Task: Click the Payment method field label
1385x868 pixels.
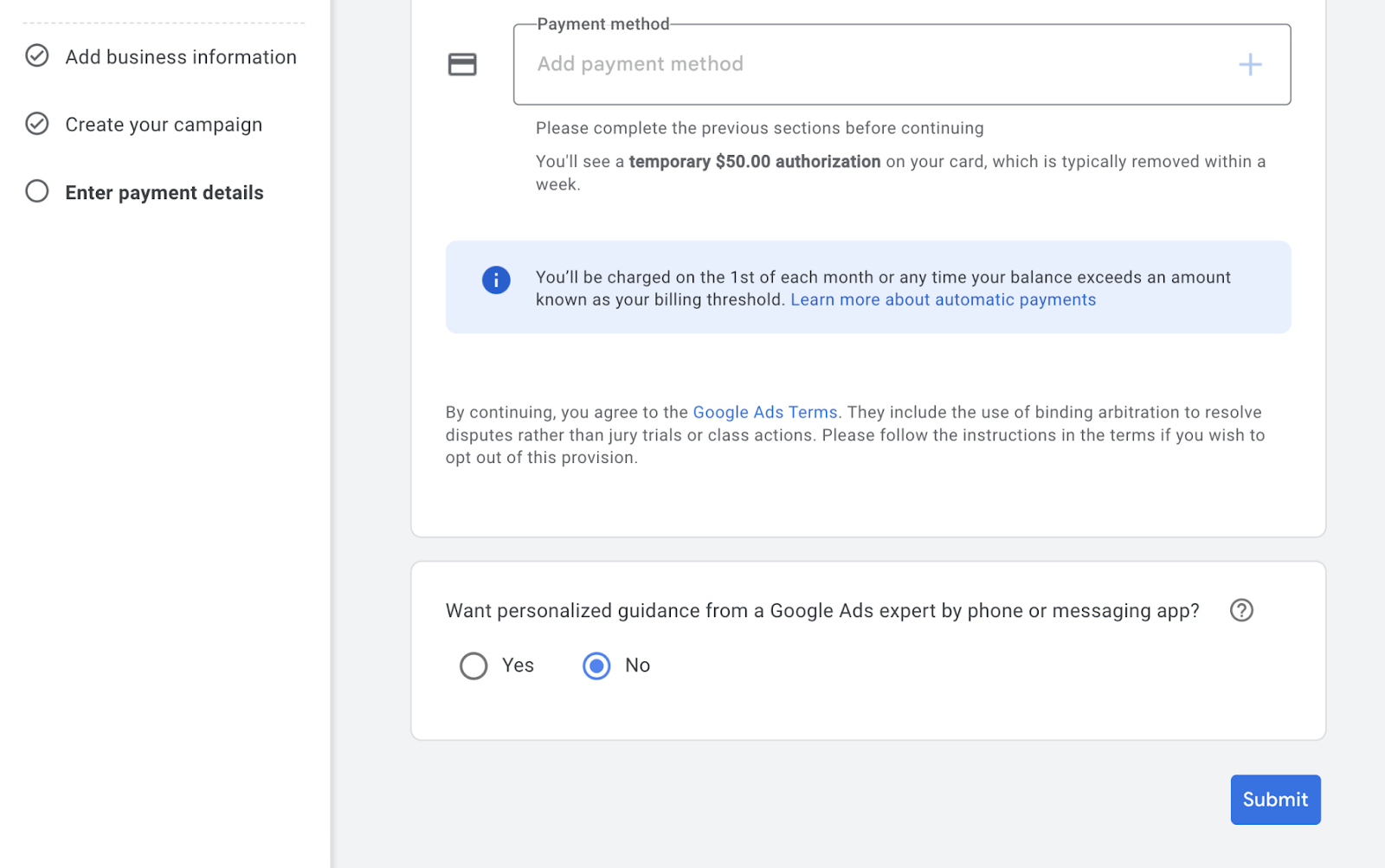Action: 602,23
